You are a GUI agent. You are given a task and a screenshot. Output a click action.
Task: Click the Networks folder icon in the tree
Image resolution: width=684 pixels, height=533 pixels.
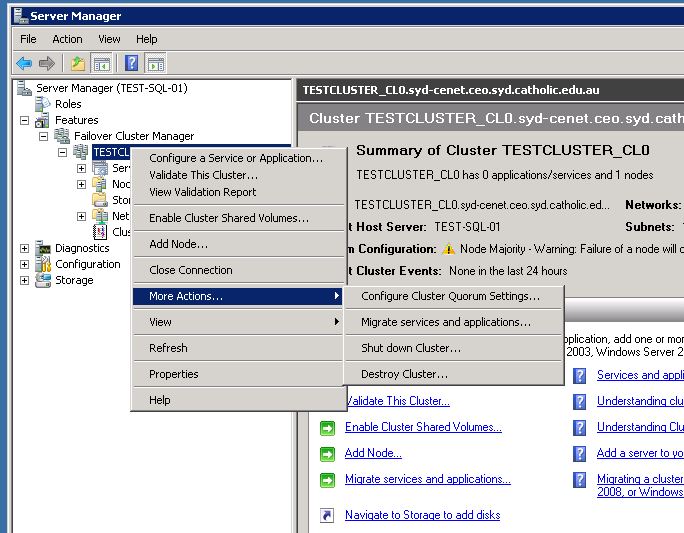coord(100,216)
